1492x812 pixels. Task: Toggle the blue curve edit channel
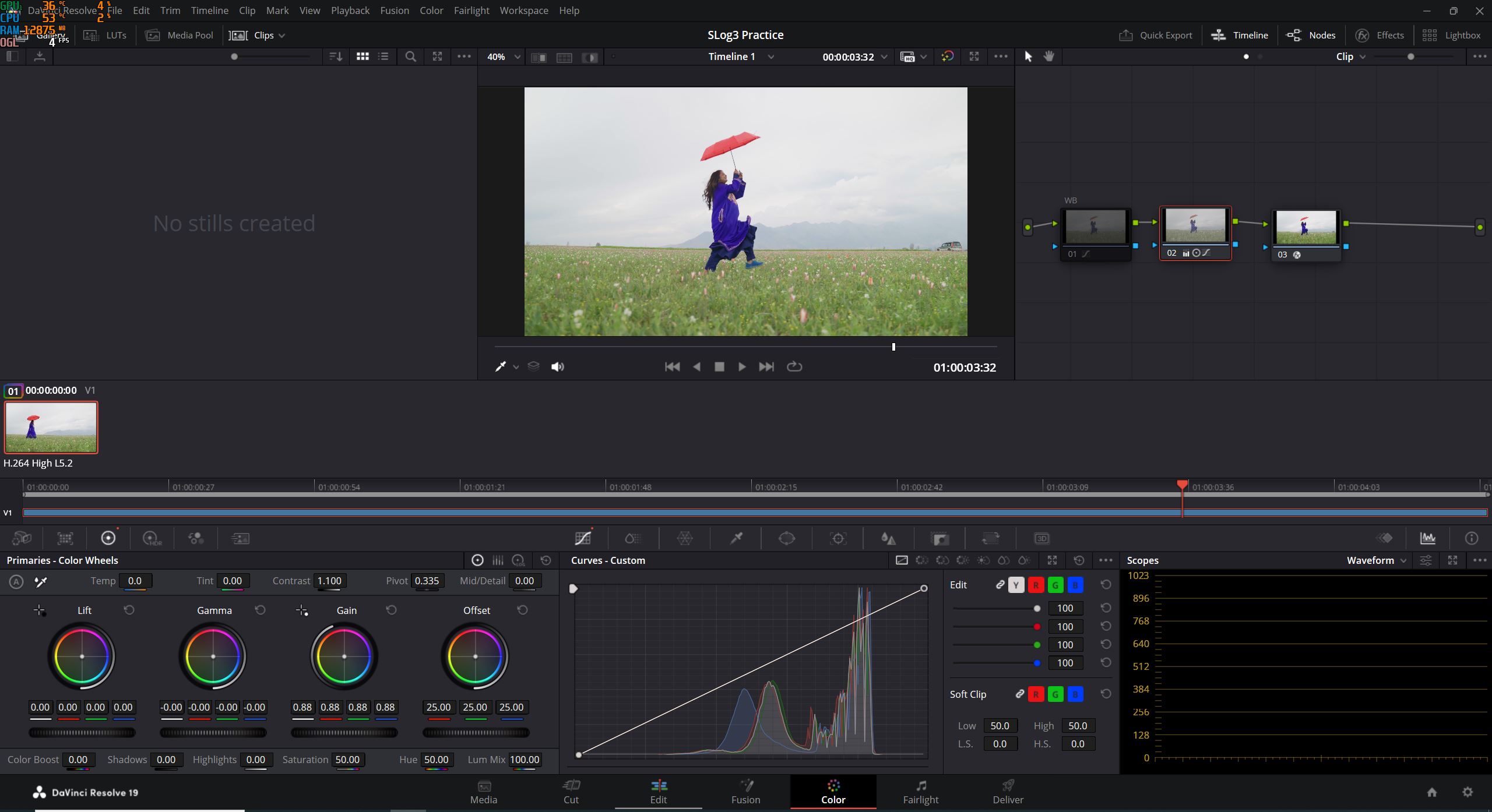coord(1075,585)
